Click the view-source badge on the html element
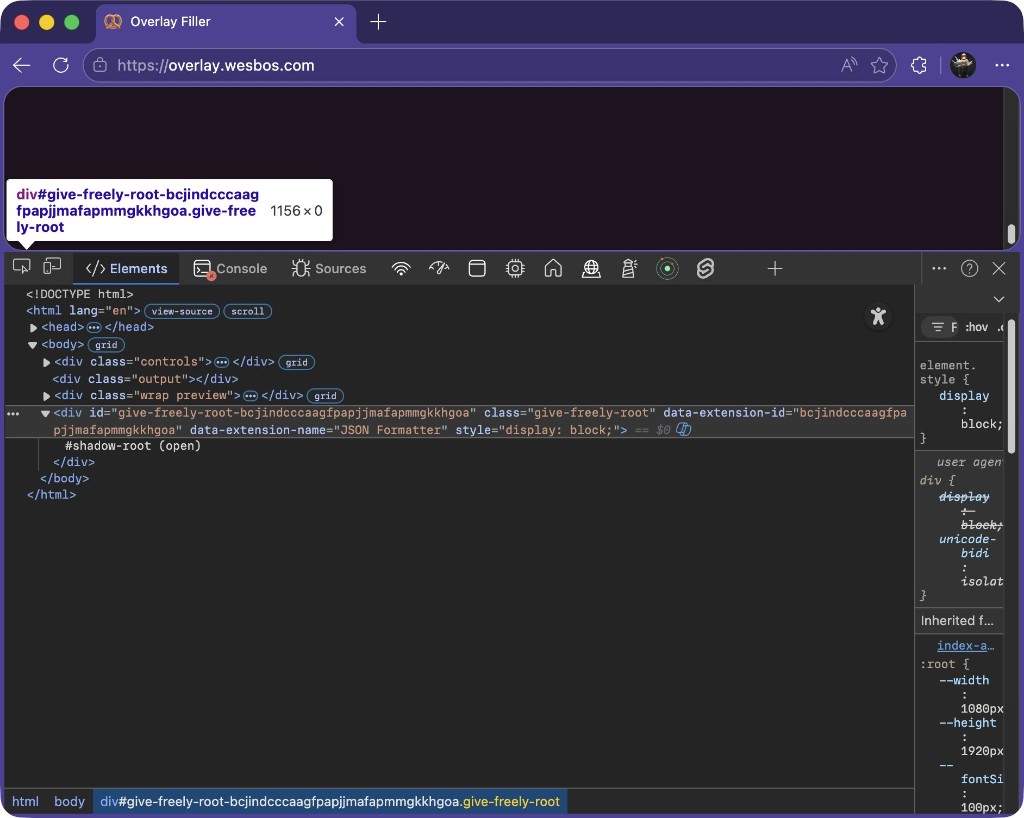The width and height of the screenshot is (1024, 818). coord(181,311)
